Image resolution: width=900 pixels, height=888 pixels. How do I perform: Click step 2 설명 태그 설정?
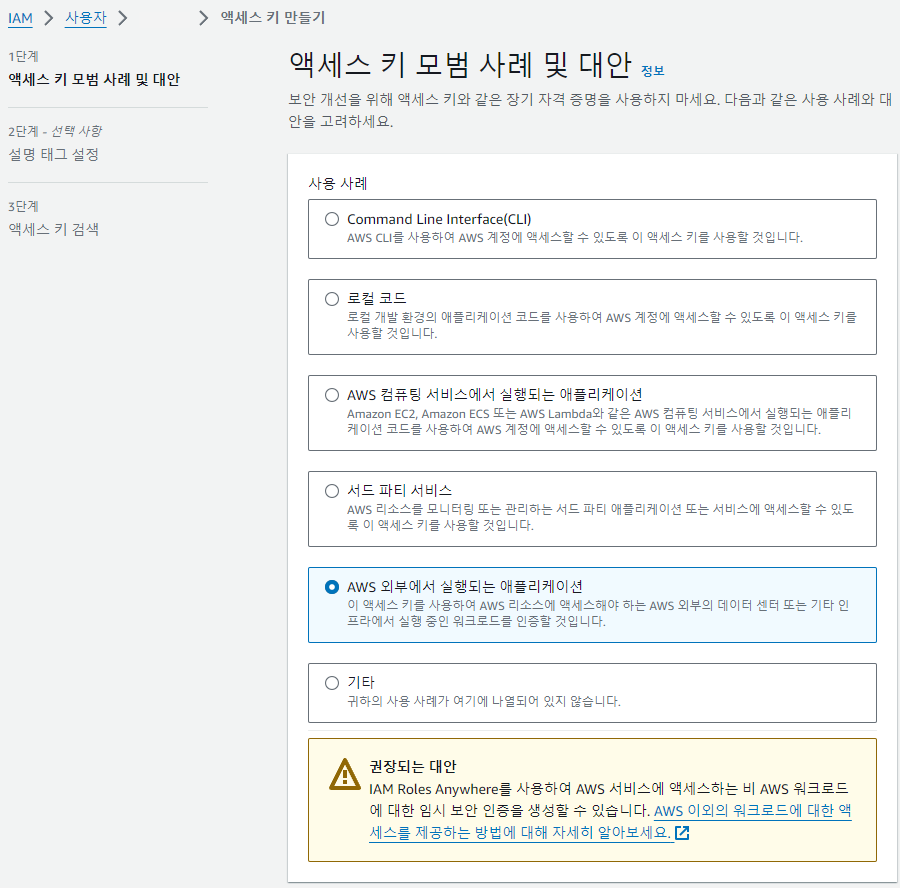coord(53,154)
